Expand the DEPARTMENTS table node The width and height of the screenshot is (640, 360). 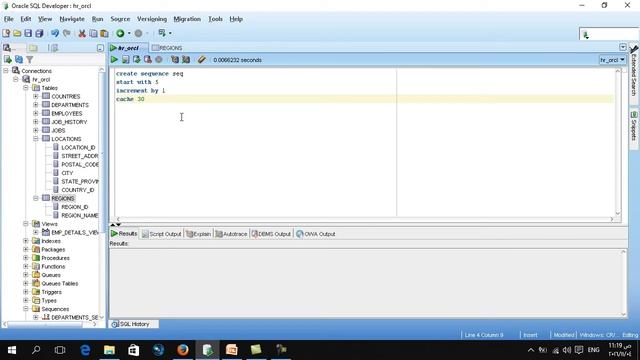(36, 105)
